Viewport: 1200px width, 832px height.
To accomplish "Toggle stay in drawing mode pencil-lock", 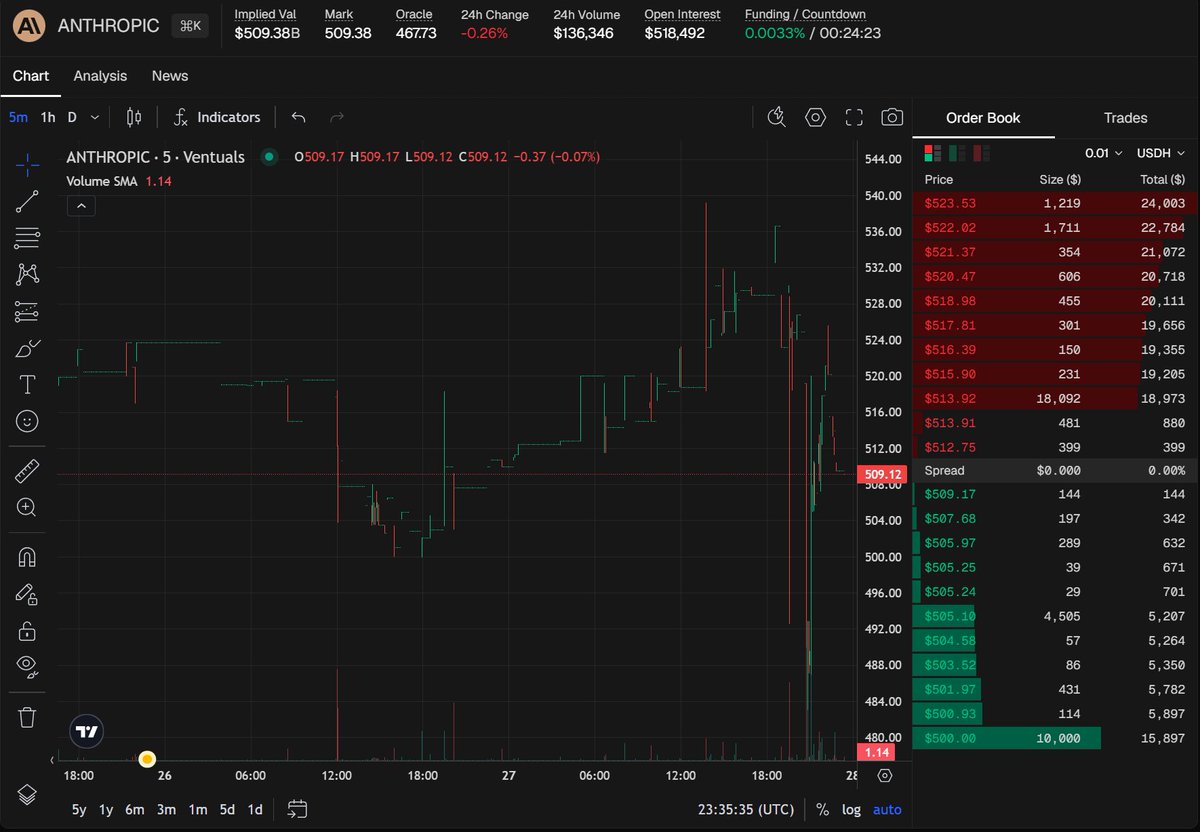I will pos(27,594).
